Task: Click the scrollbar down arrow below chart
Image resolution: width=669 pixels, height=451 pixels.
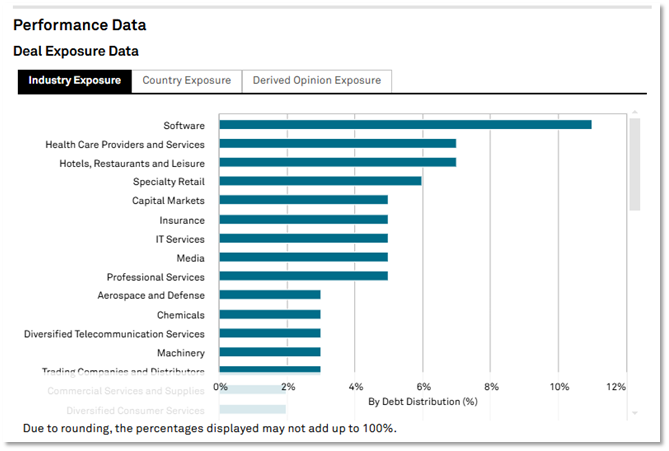Action: click(x=635, y=412)
